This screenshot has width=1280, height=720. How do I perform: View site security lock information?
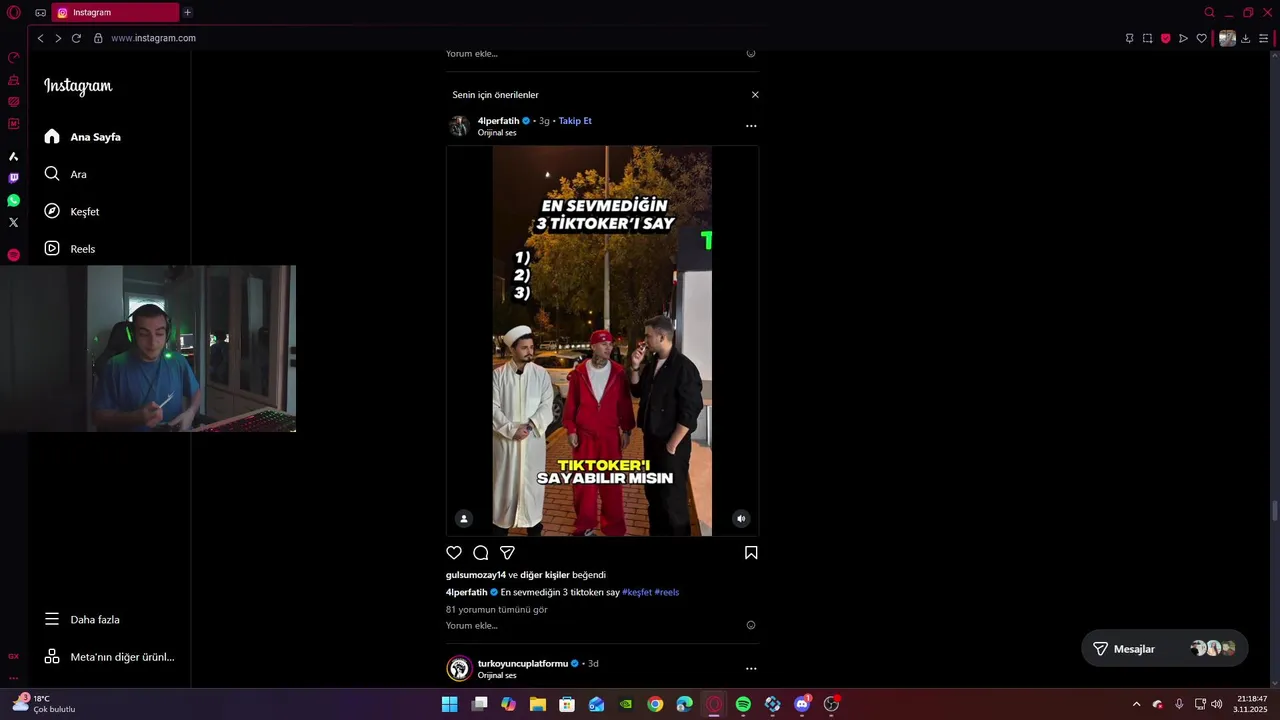tap(98, 38)
